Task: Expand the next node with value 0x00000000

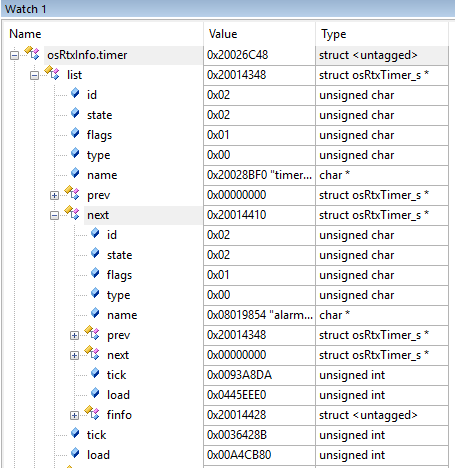Action: 74,355
